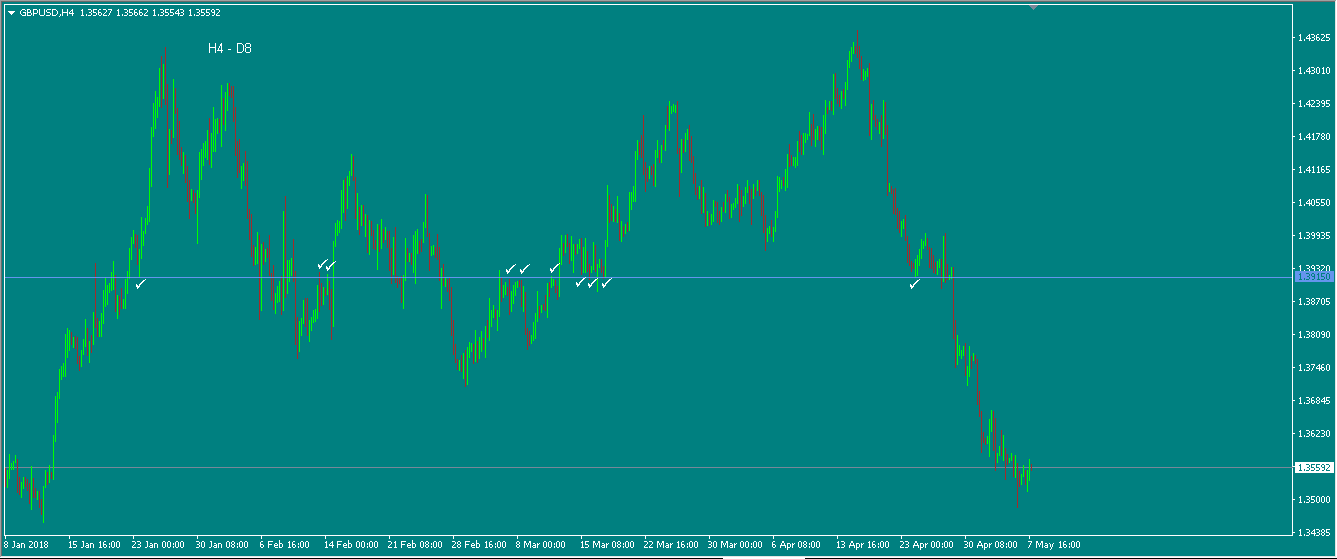Click the '15 Jan 16:00' time axis label
Image resolution: width=1337 pixels, height=559 pixels.
click(x=94, y=546)
